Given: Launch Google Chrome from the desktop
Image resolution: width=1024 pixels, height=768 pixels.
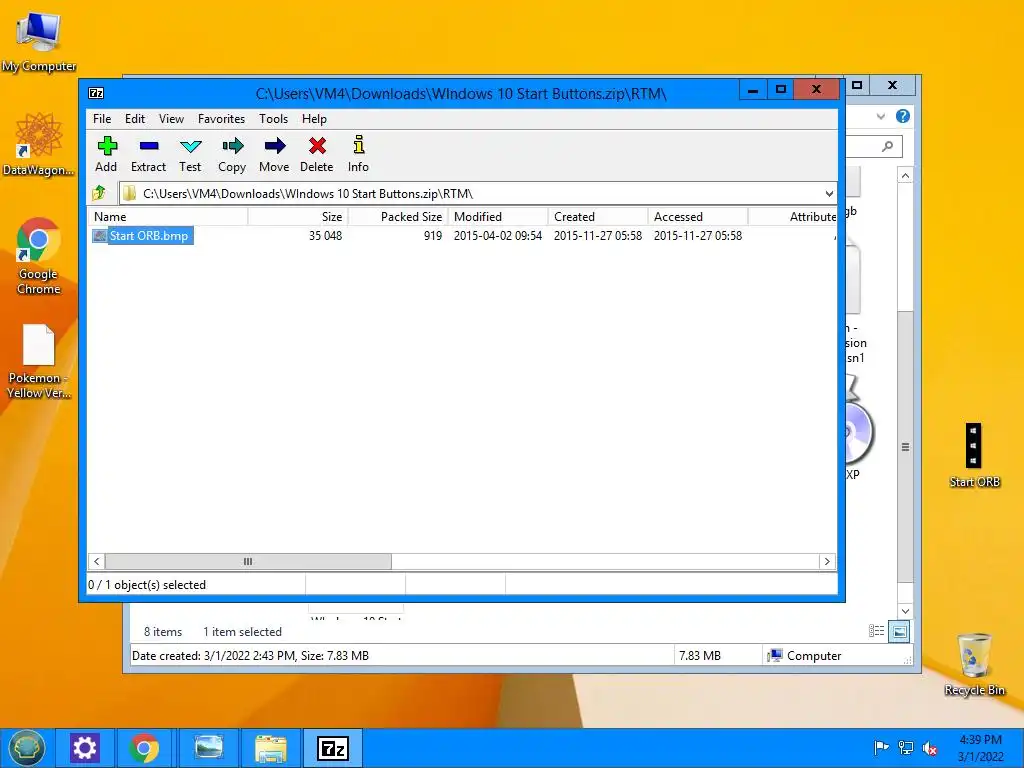Looking at the screenshot, I should coord(39,256).
